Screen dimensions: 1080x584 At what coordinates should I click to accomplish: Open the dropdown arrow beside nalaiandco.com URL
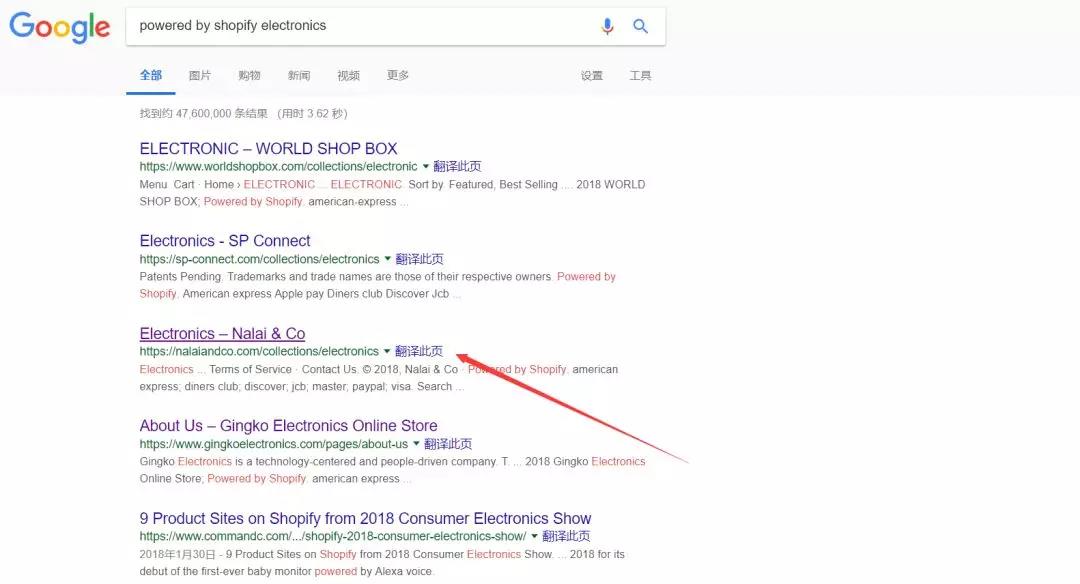(387, 351)
